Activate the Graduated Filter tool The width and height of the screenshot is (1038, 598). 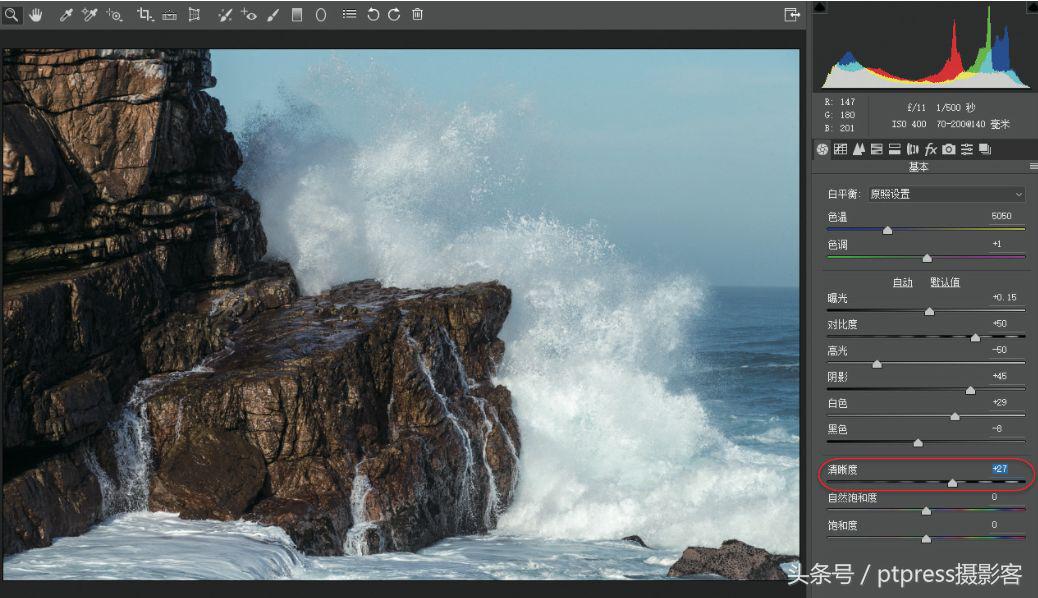point(297,15)
